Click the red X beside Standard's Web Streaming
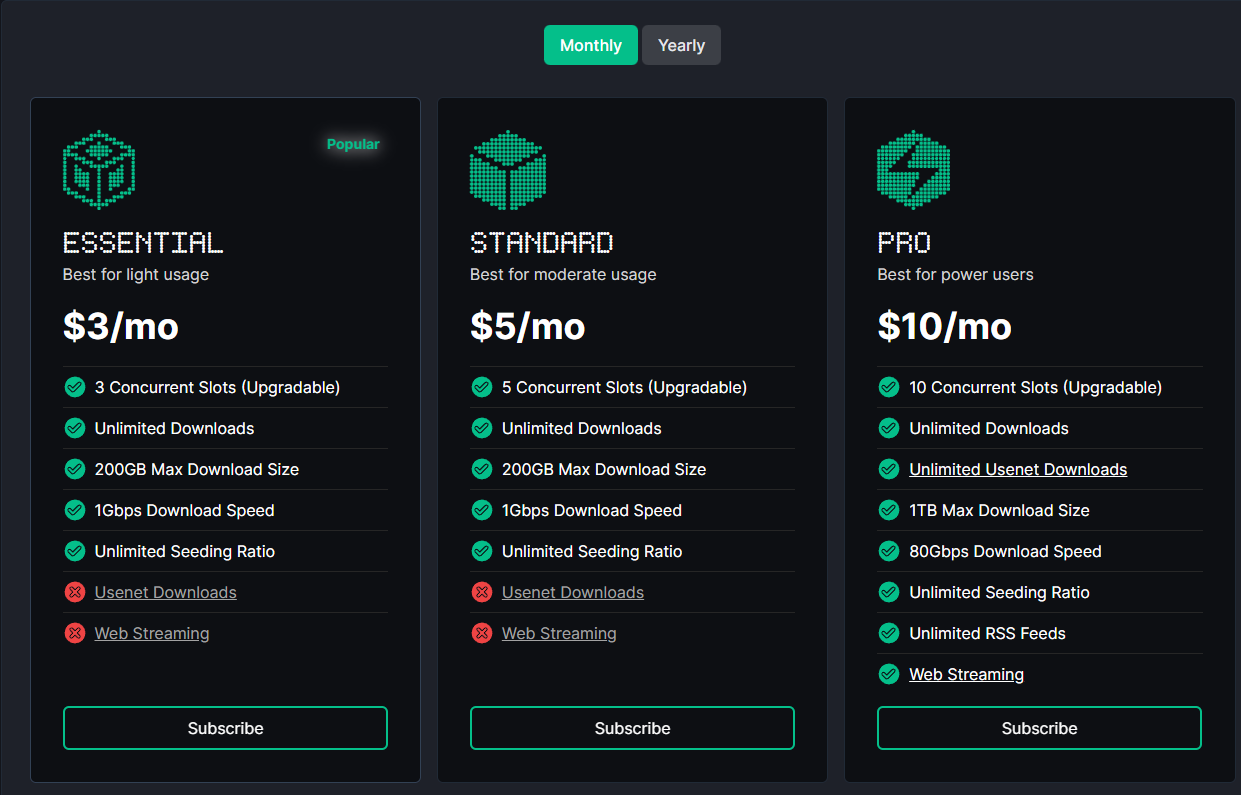The width and height of the screenshot is (1241, 795). click(482, 633)
